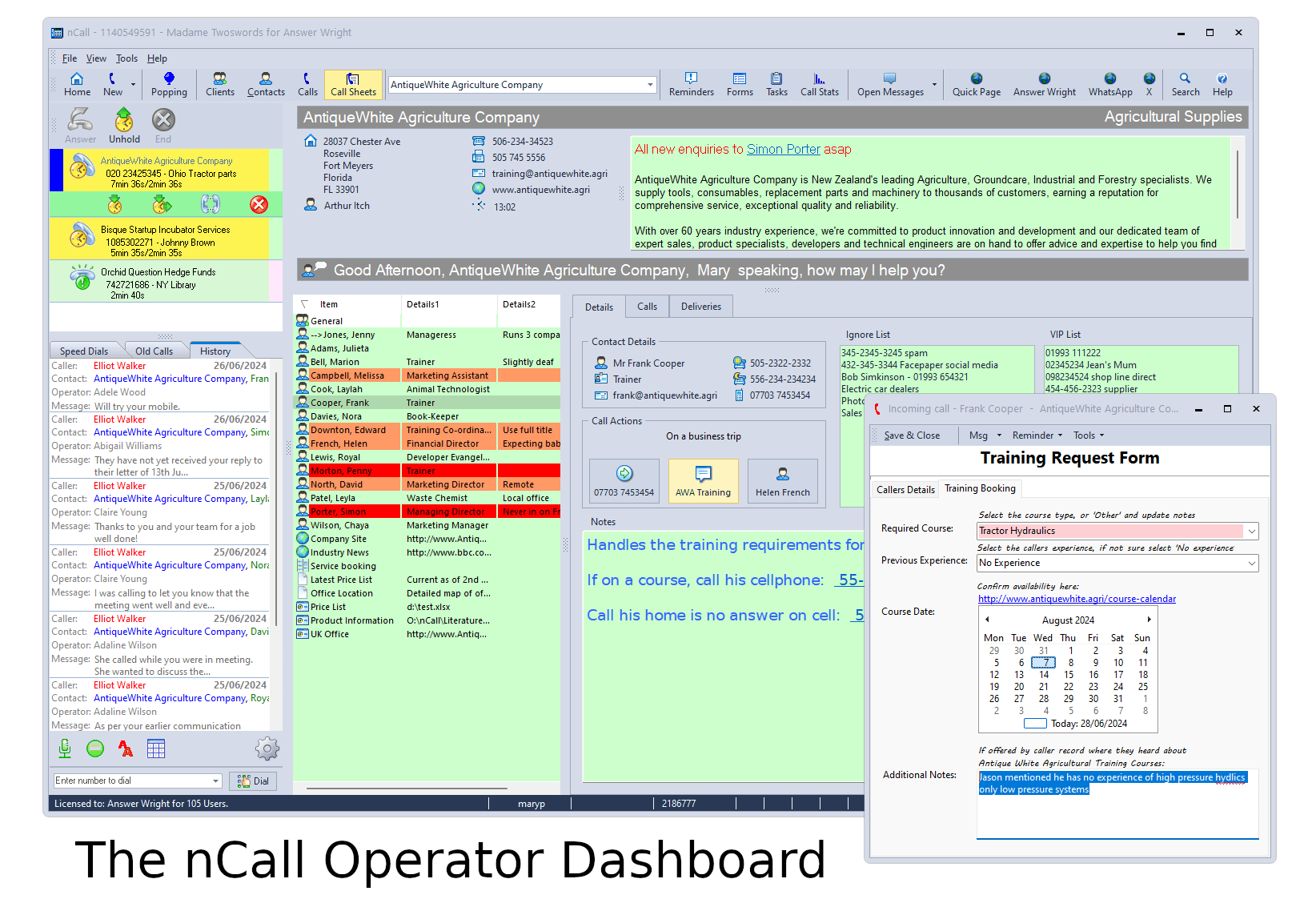The height and width of the screenshot is (899, 1316).
Task: Click the green circle status icon by the microphone
Action: (95, 748)
